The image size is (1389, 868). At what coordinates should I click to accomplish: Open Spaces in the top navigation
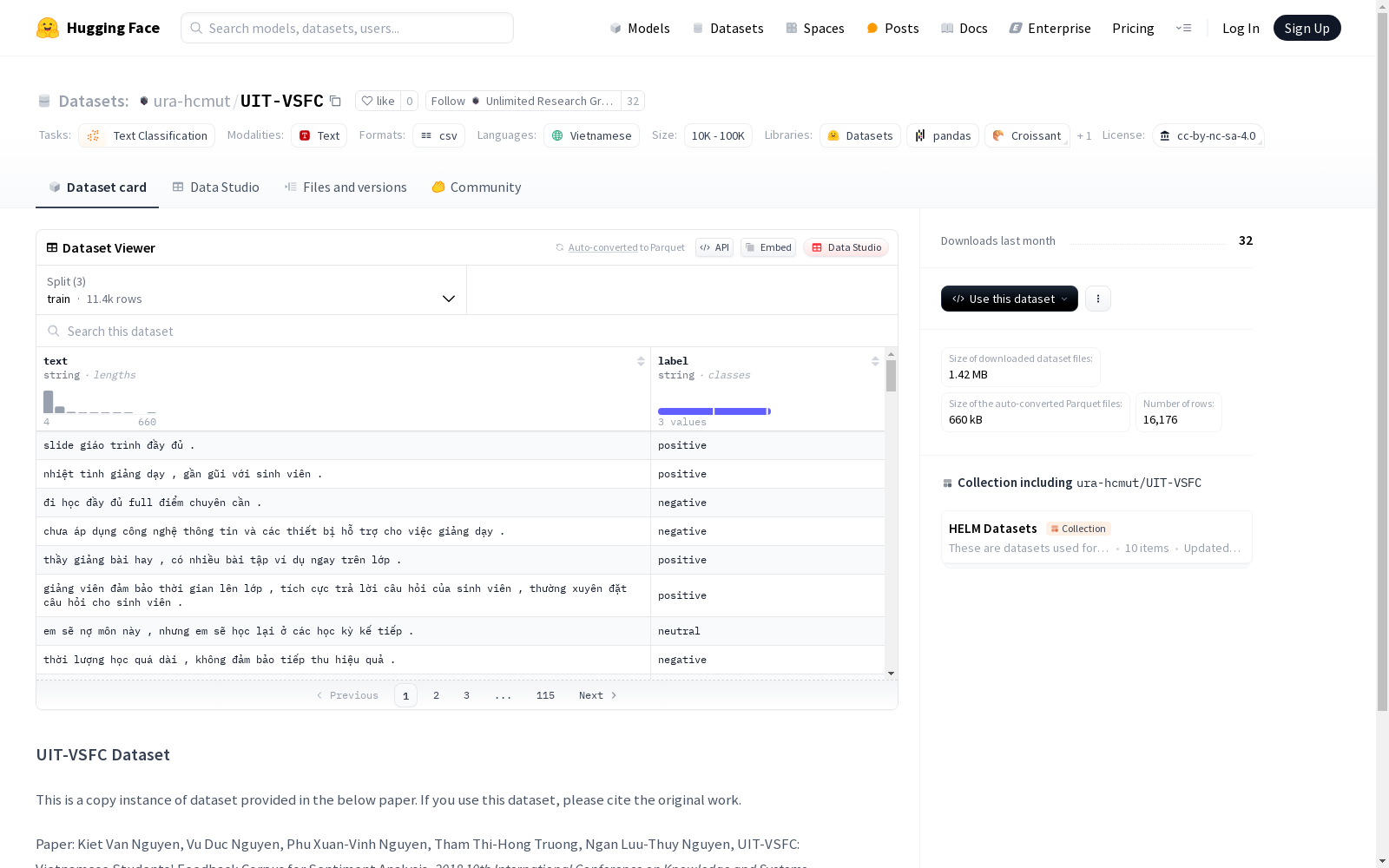tap(815, 28)
